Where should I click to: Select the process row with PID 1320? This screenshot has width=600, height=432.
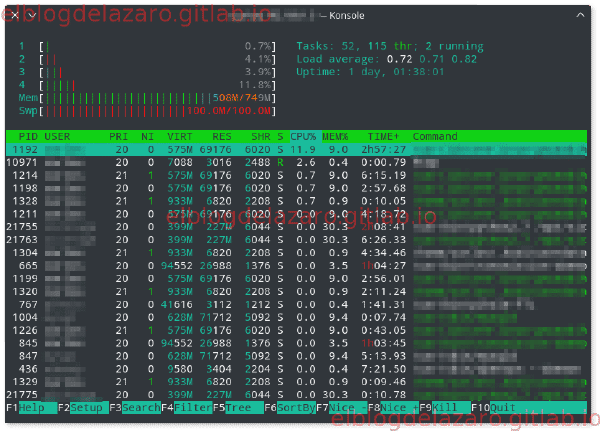296,292
